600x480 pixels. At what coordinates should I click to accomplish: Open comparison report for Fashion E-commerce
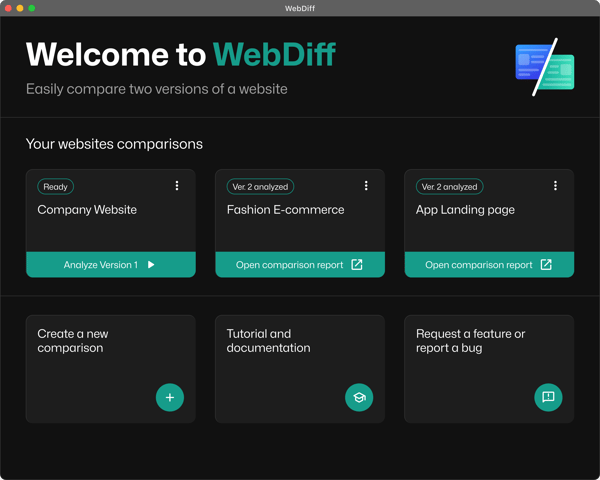tap(300, 264)
